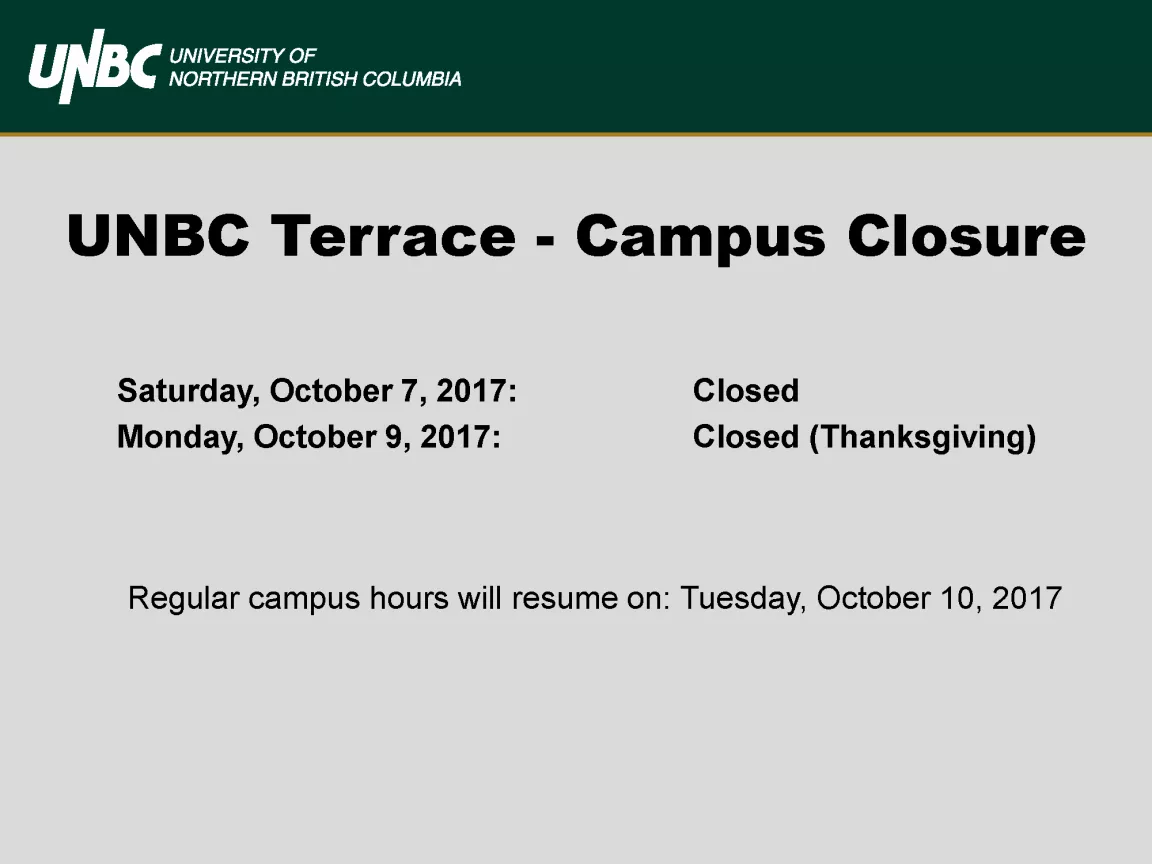Click the word Closure in the title
The height and width of the screenshot is (864, 1152).
967,237
